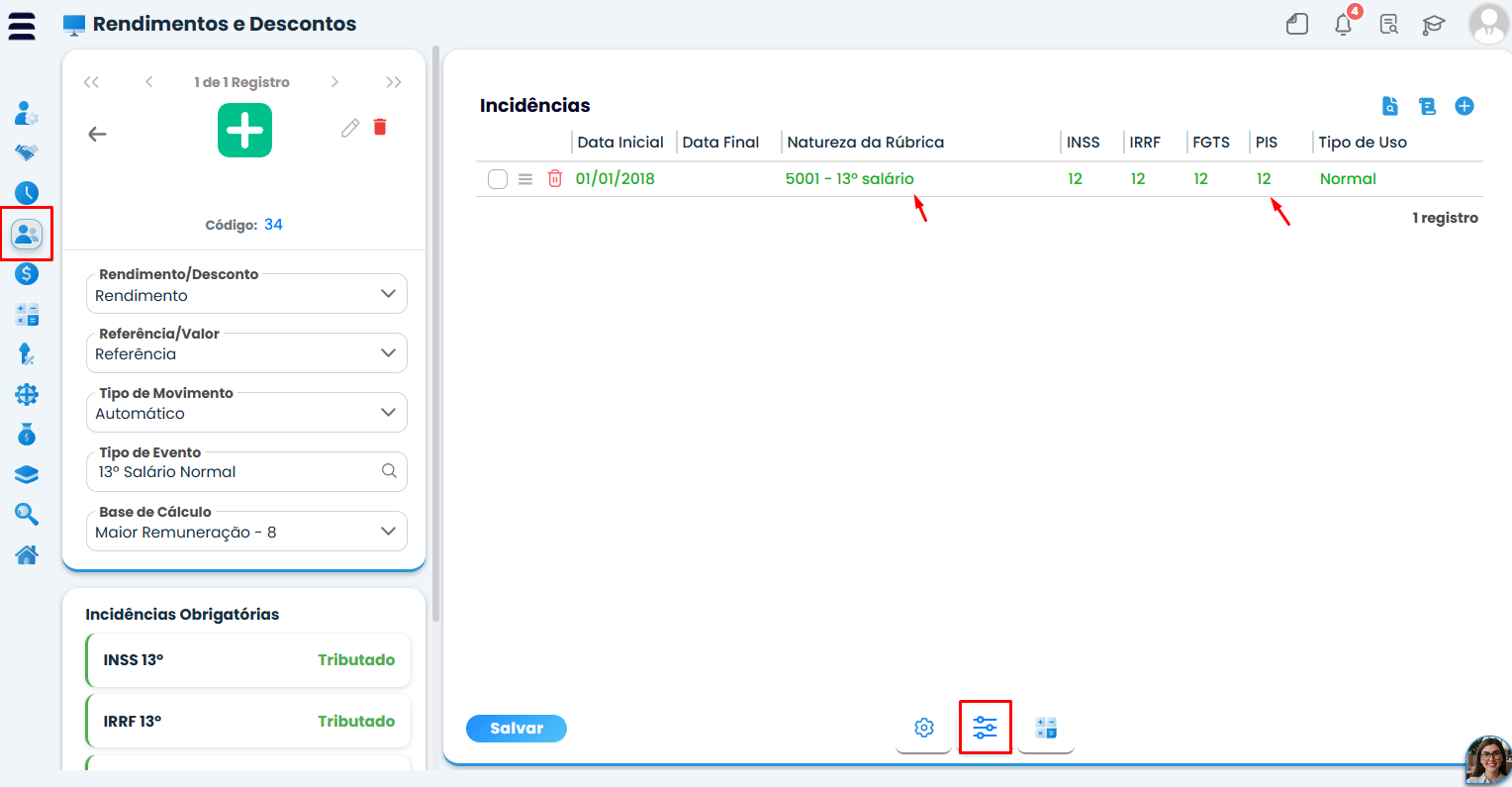Click the file search icon above Incidências
The height and width of the screenshot is (787, 1512).
pyautogui.click(x=1390, y=106)
